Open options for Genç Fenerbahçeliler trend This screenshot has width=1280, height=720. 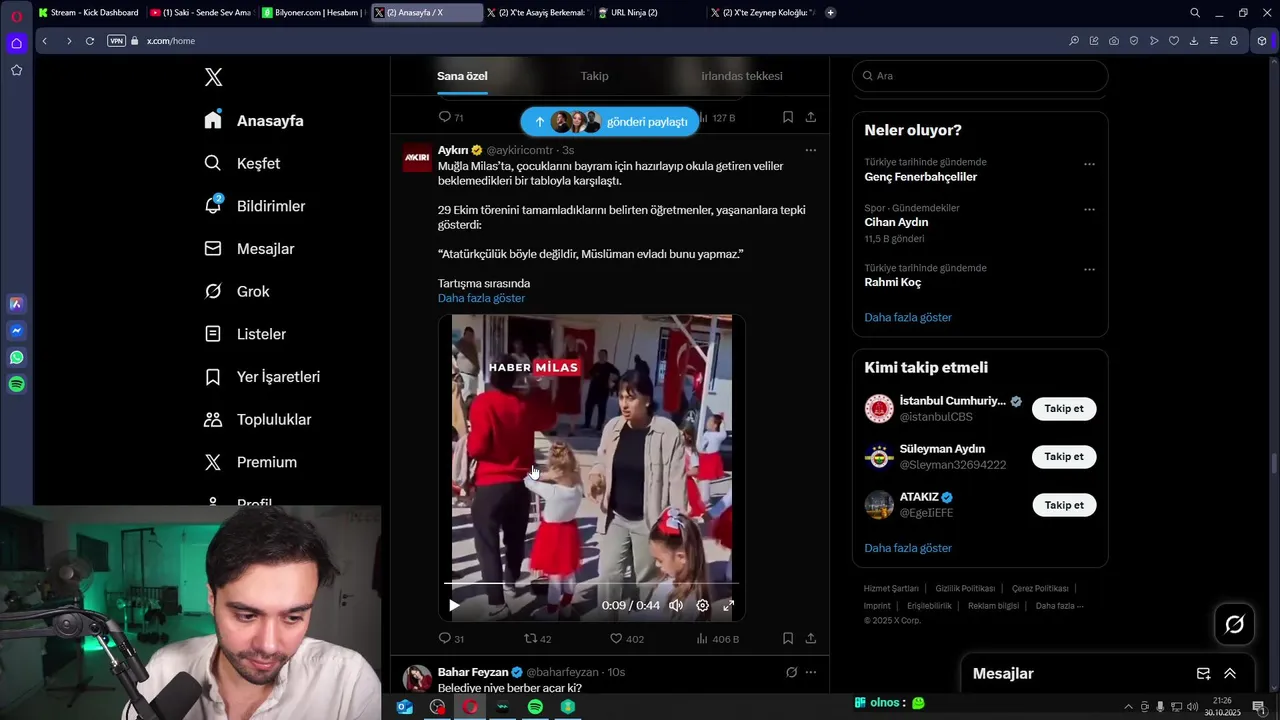pyautogui.click(x=1089, y=164)
